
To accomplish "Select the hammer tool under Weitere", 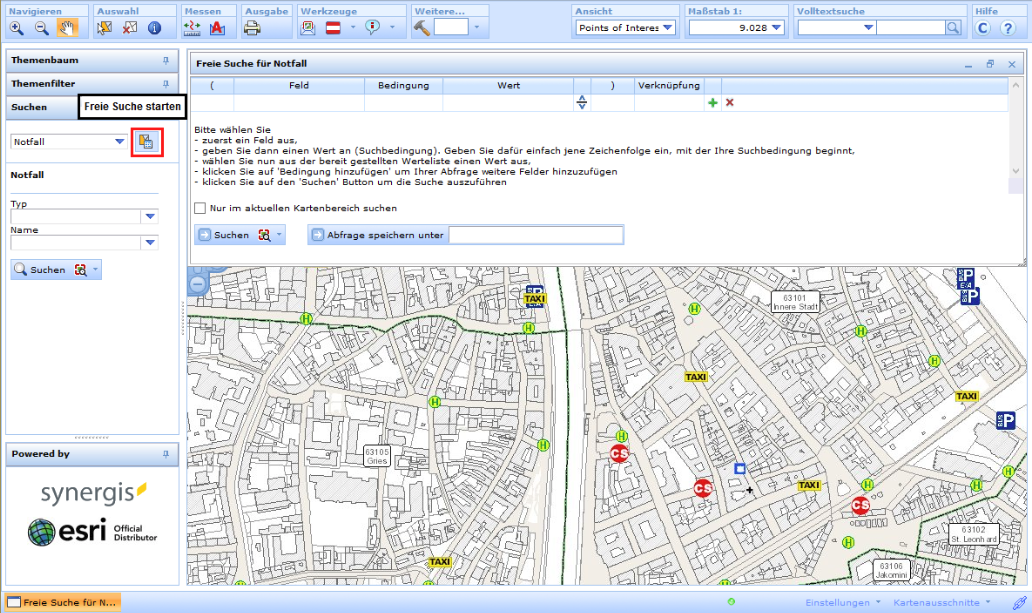I will coord(421,28).
